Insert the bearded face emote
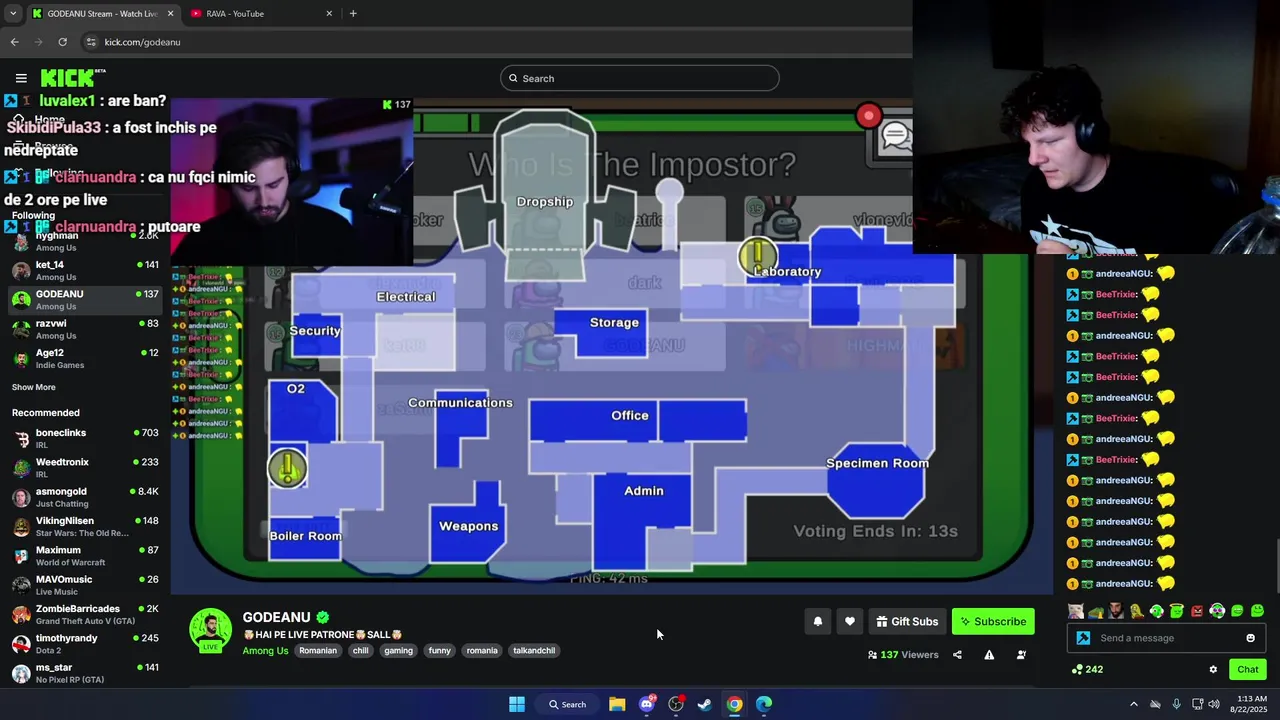Viewport: 1280px width, 720px height. click(x=1116, y=611)
